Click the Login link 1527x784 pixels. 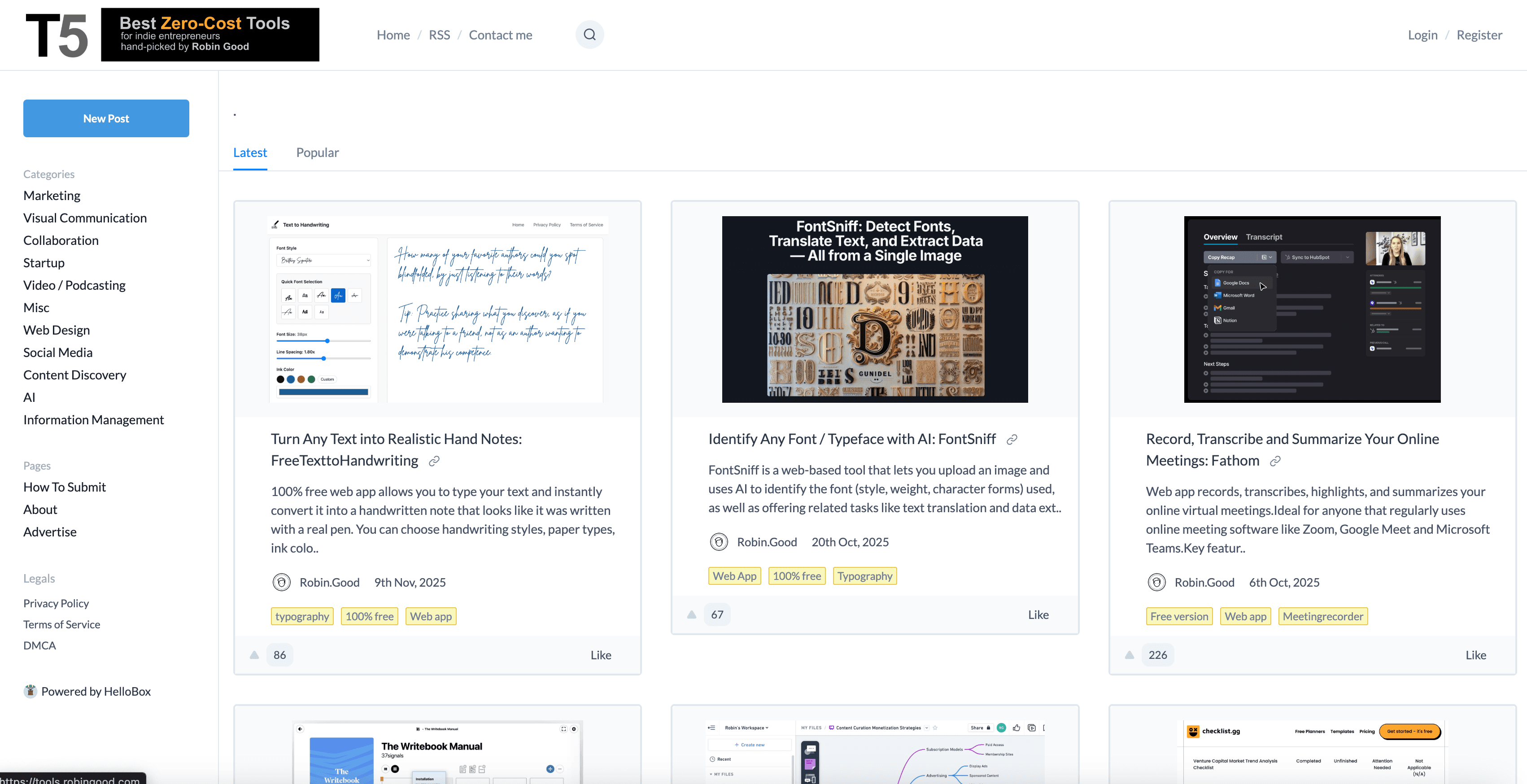(x=1422, y=35)
